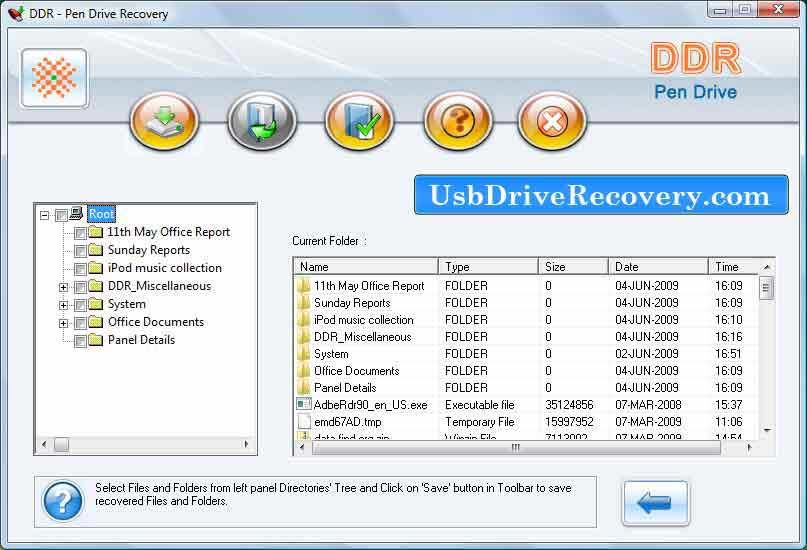Check the Root checkbox in tree
Screen dimensions: 807x550
click(61, 215)
